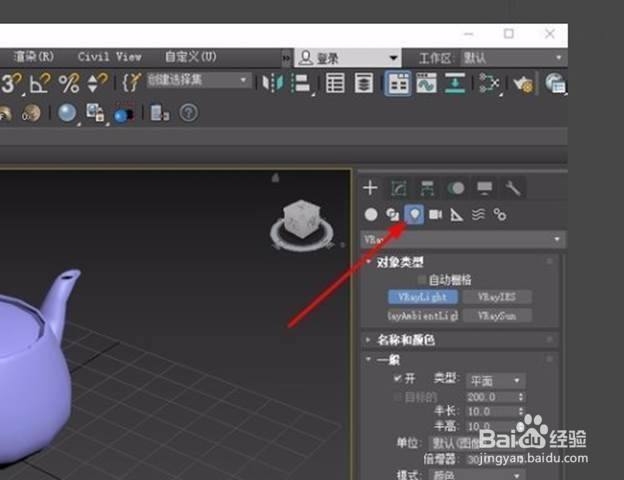Collapse the 一般 rollout
The height and width of the screenshot is (480, 624).
(x=383, y=360)
